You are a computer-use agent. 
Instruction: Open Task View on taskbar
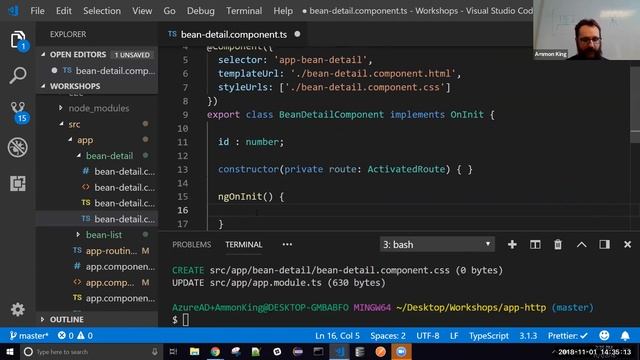(x=173, y=351)
